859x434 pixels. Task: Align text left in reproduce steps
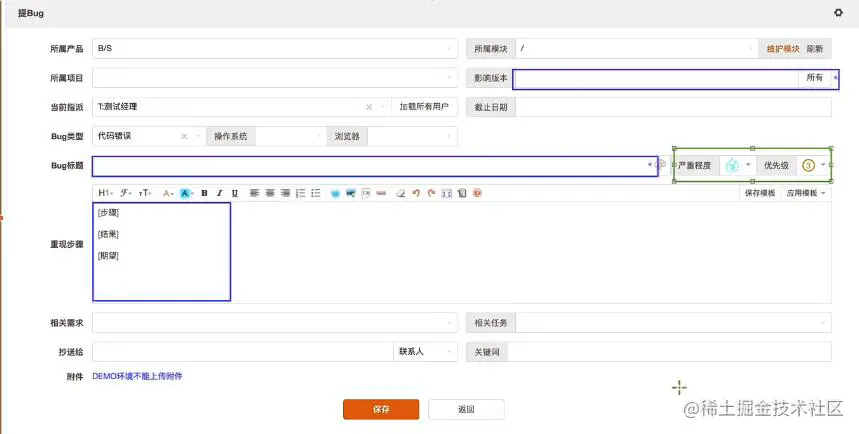click(254, 193)
